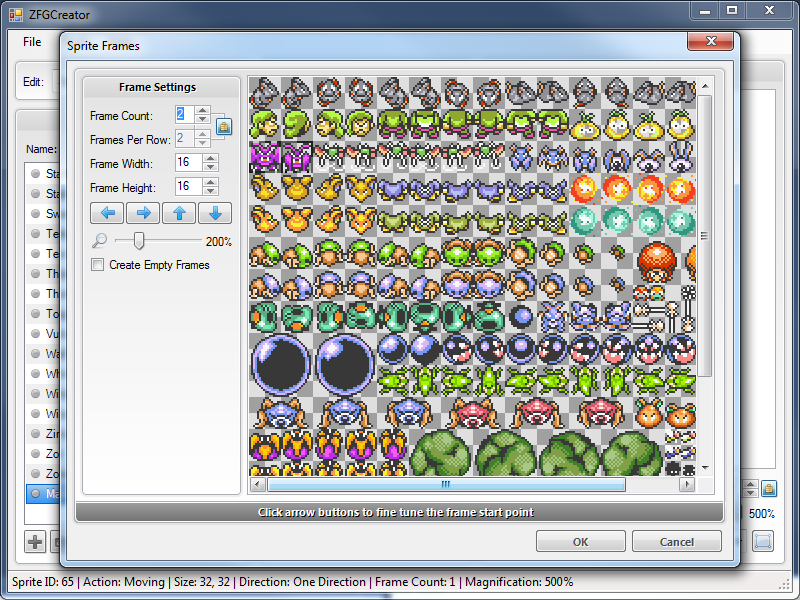Image resolution: width=800 pixels, height=600 pixels.
Task: Click 'Magnification: 500%' in the status bar
Action: tap(519, 582)
